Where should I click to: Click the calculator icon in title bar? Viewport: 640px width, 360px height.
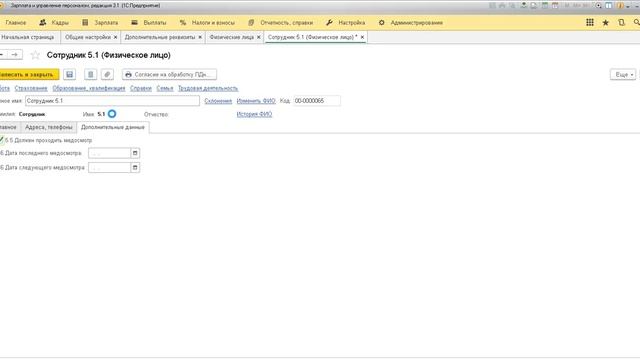pyautogui.click(x=545, y=5)
